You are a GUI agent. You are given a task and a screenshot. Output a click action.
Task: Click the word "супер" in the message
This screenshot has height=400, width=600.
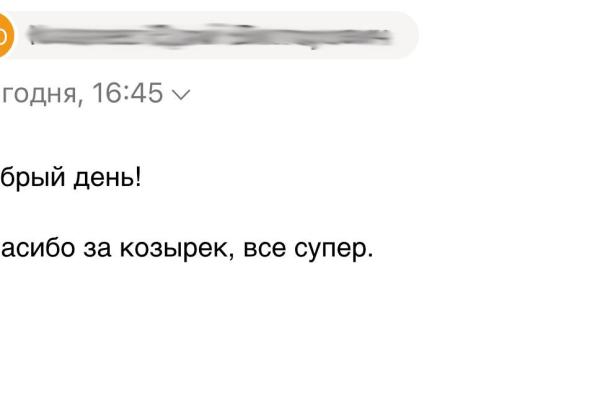coord(335,248)
